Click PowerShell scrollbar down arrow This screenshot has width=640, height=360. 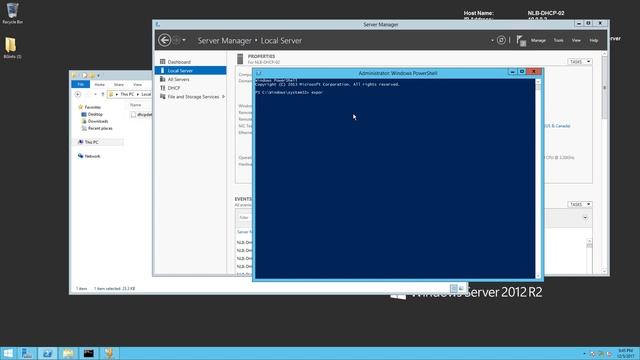(x=538, y=276)
